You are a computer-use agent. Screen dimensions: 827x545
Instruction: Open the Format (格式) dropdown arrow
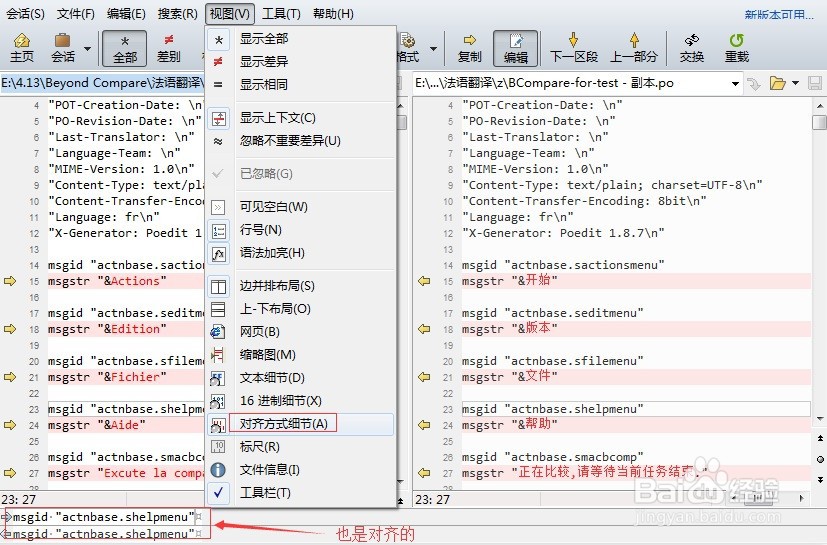(434, 49)
